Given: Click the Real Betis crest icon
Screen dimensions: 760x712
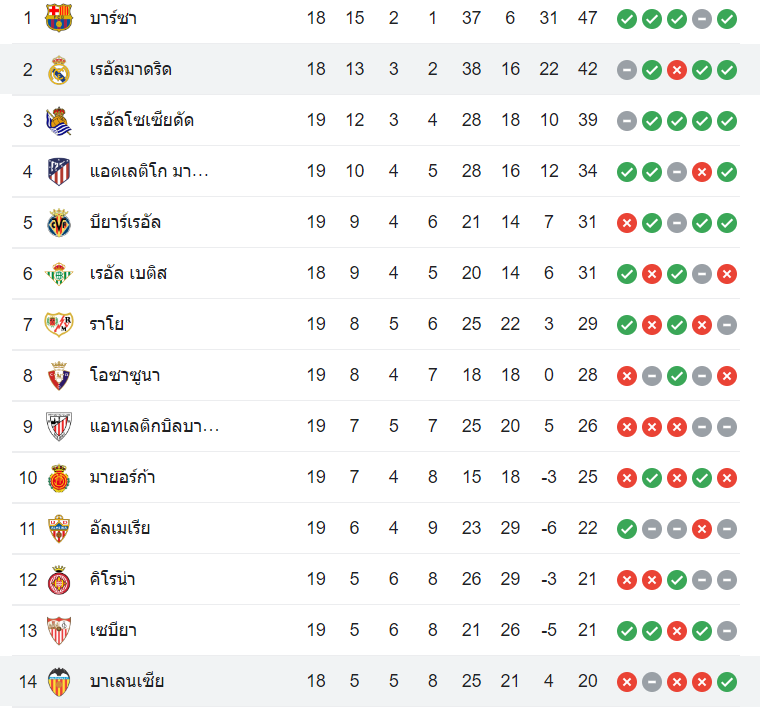Looking at the screenshot, I should (59, 273).
